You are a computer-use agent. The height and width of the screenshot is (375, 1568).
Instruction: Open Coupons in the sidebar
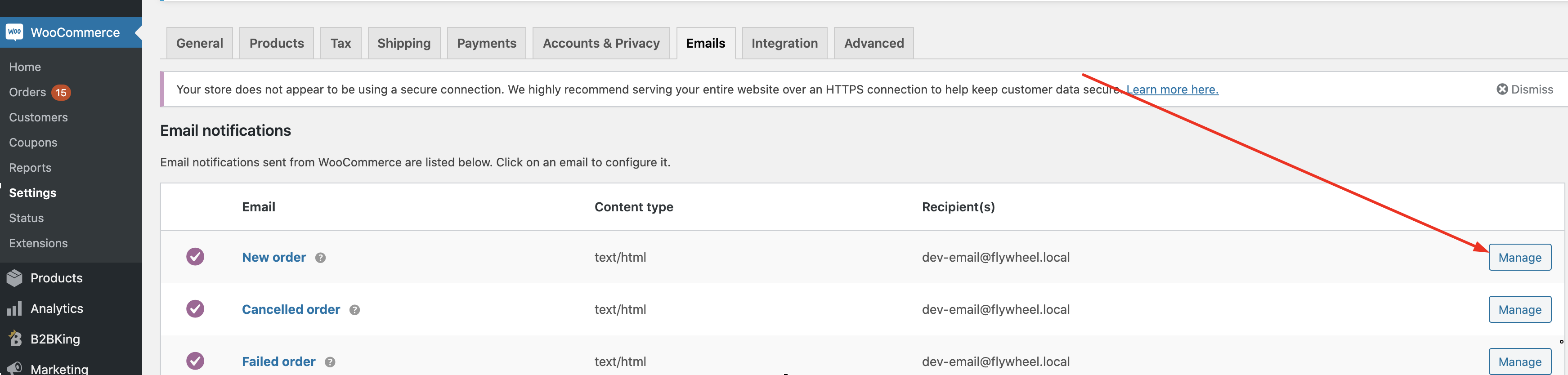33,143
